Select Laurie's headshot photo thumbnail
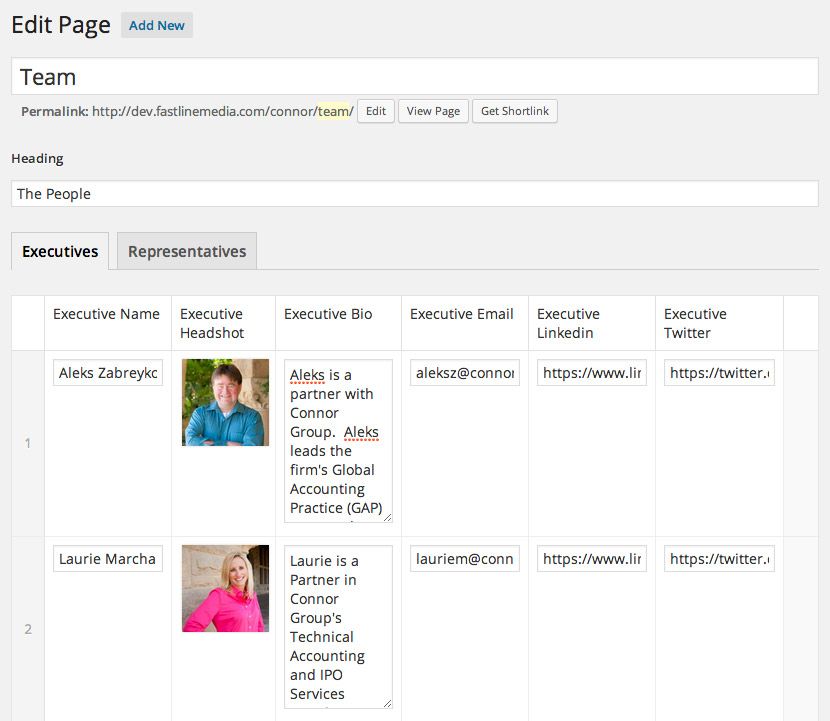This screenshot has width=830, height=721. pos(225,588)
